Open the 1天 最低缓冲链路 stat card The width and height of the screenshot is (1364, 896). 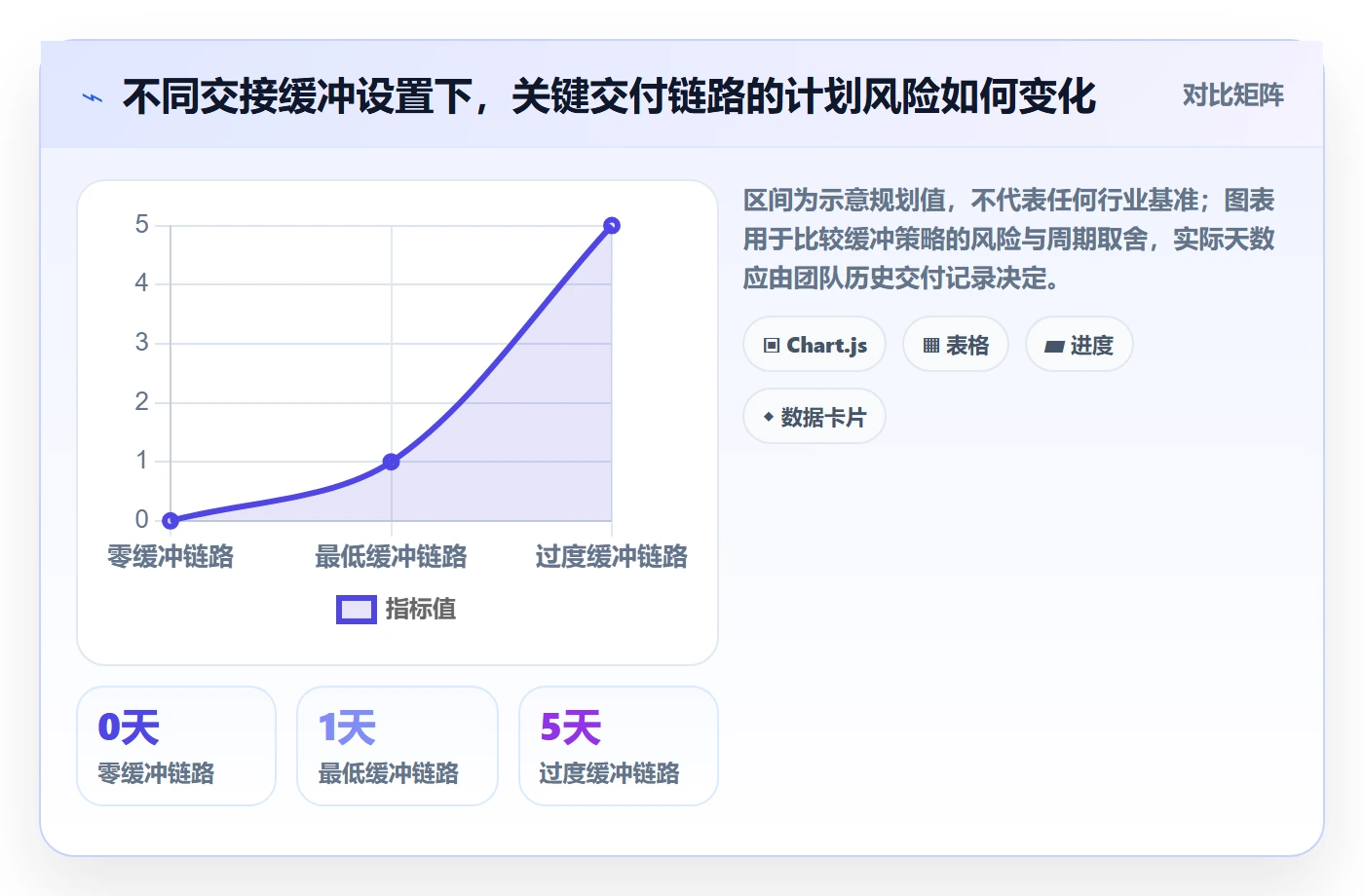(398, 746)
